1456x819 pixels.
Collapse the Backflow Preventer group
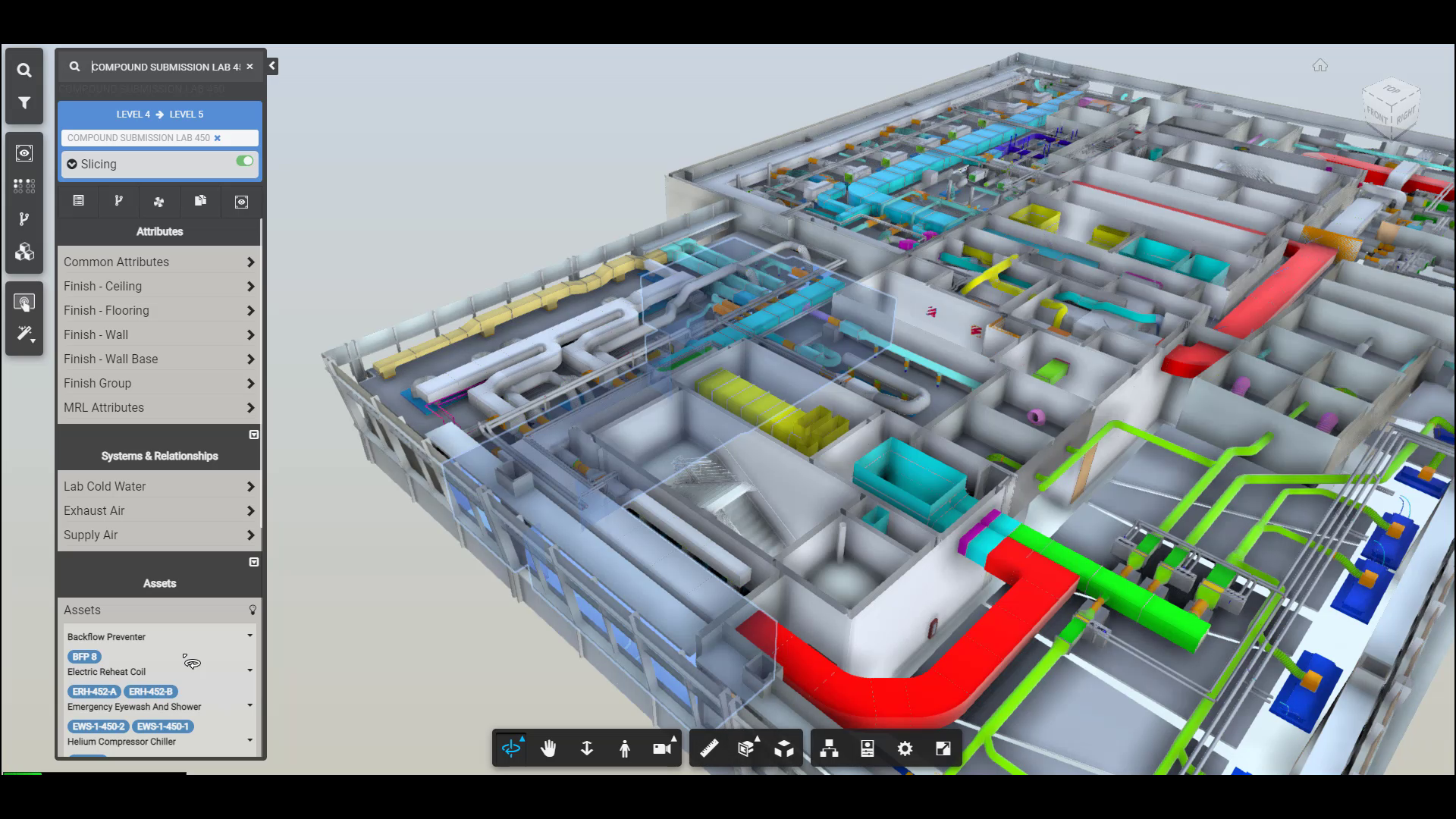coord(249,635)
